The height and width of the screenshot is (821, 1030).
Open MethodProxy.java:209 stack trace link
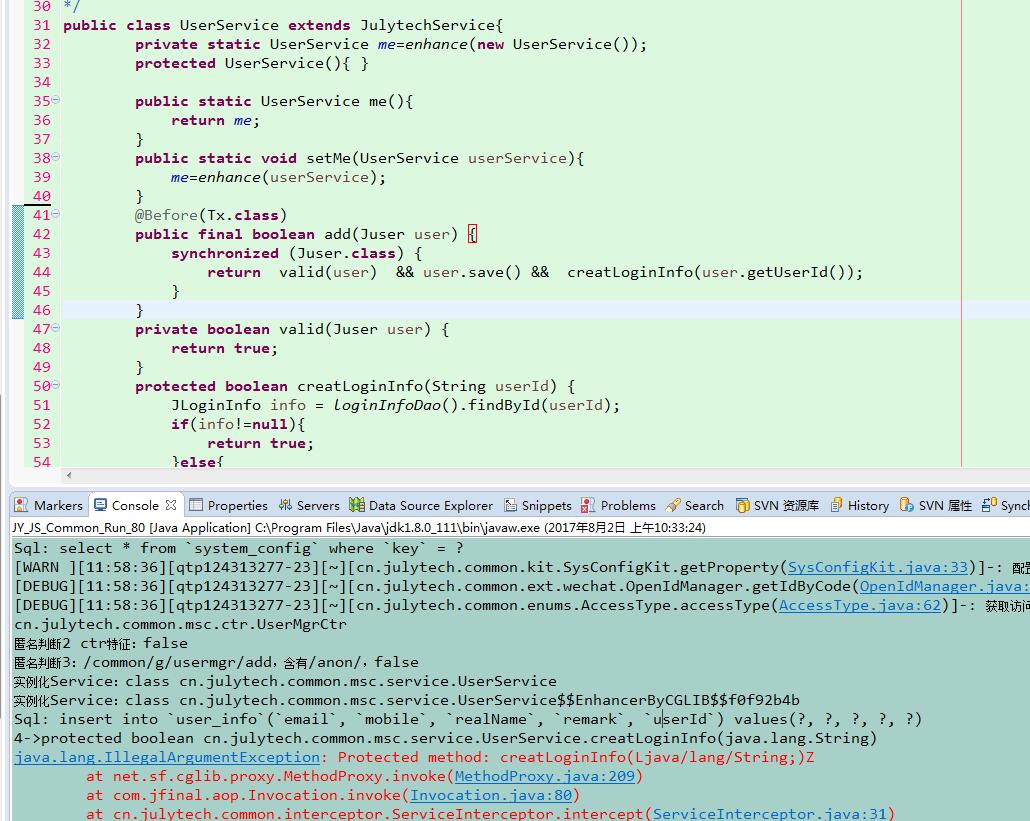pos(545,776)
